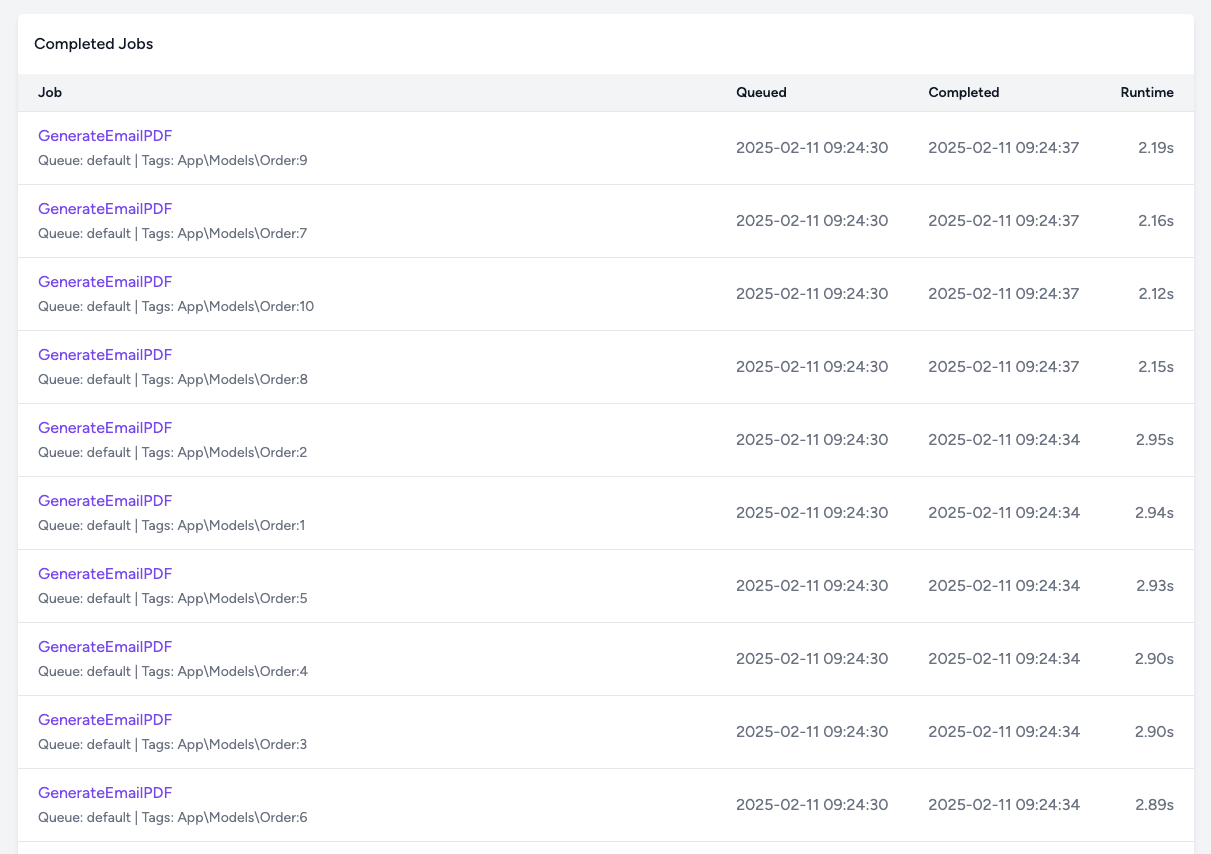Screen dimensions: 1211x854
Task: Select the 2.89s runtime value
Action: click(1154, 805)
